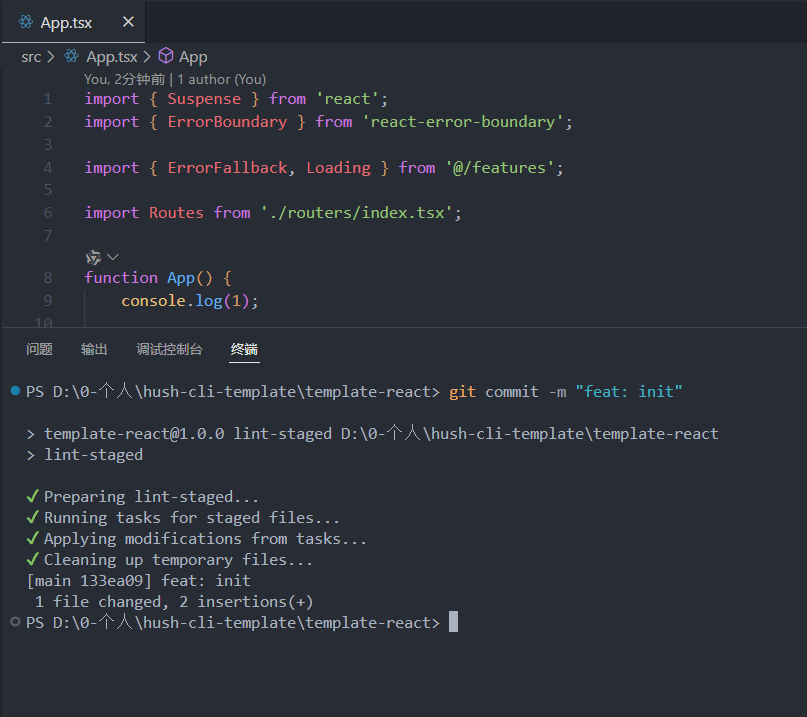This screenshot has width=807, height=717.
Task: Expand the chevron after App.tsx breadcrumb
Action: pos(147,57)
